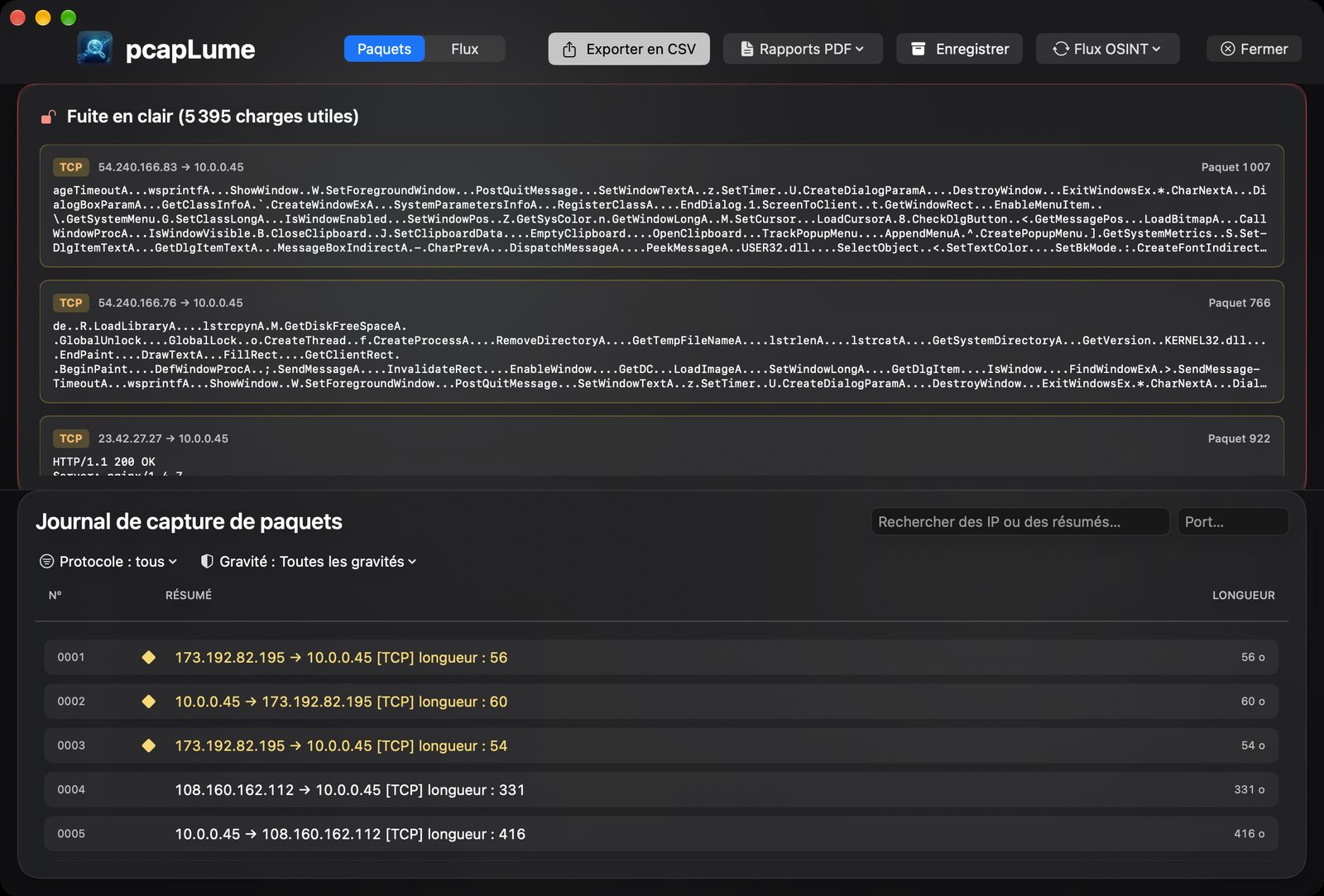Click the Paquet 922 label
The height and width of the screenshot is (896, 1324).
pos(1239,438)
